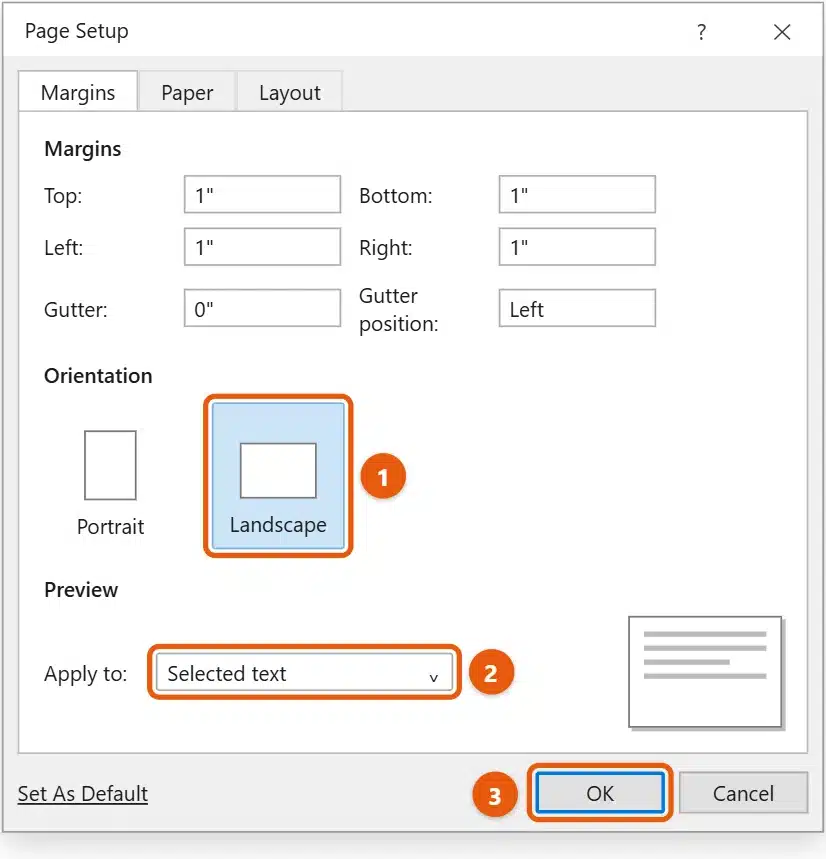Open the Gutter position box showing Left
Screen dimensions: 826x859
(577, 308)
